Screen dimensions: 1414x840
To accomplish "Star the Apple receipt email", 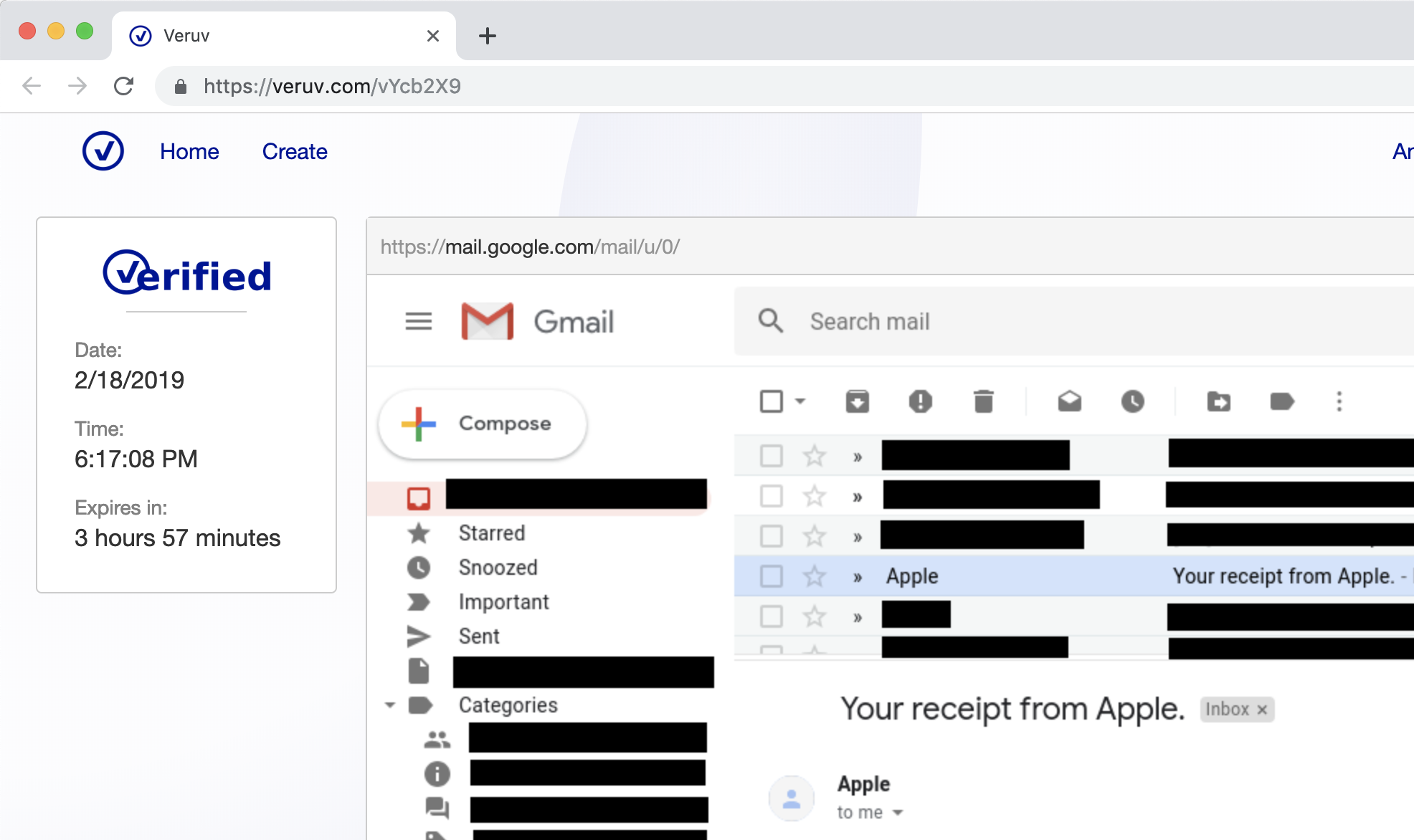I will tap(814, 576).
